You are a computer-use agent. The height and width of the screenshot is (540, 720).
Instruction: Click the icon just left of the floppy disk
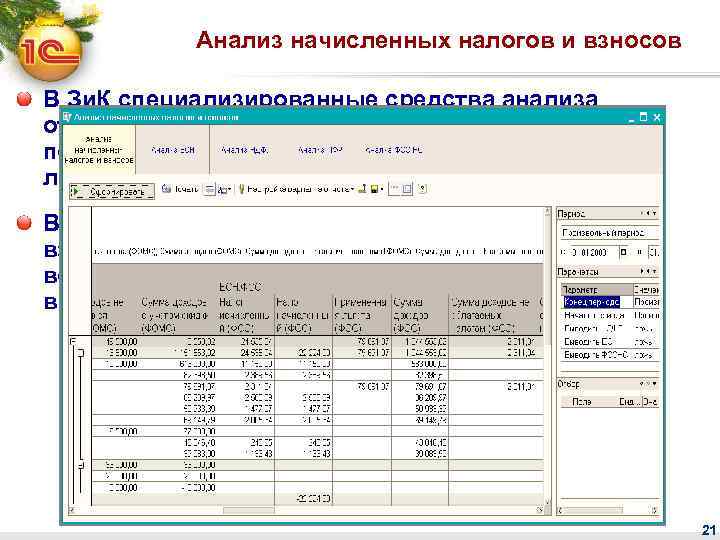tap(362, 189)
